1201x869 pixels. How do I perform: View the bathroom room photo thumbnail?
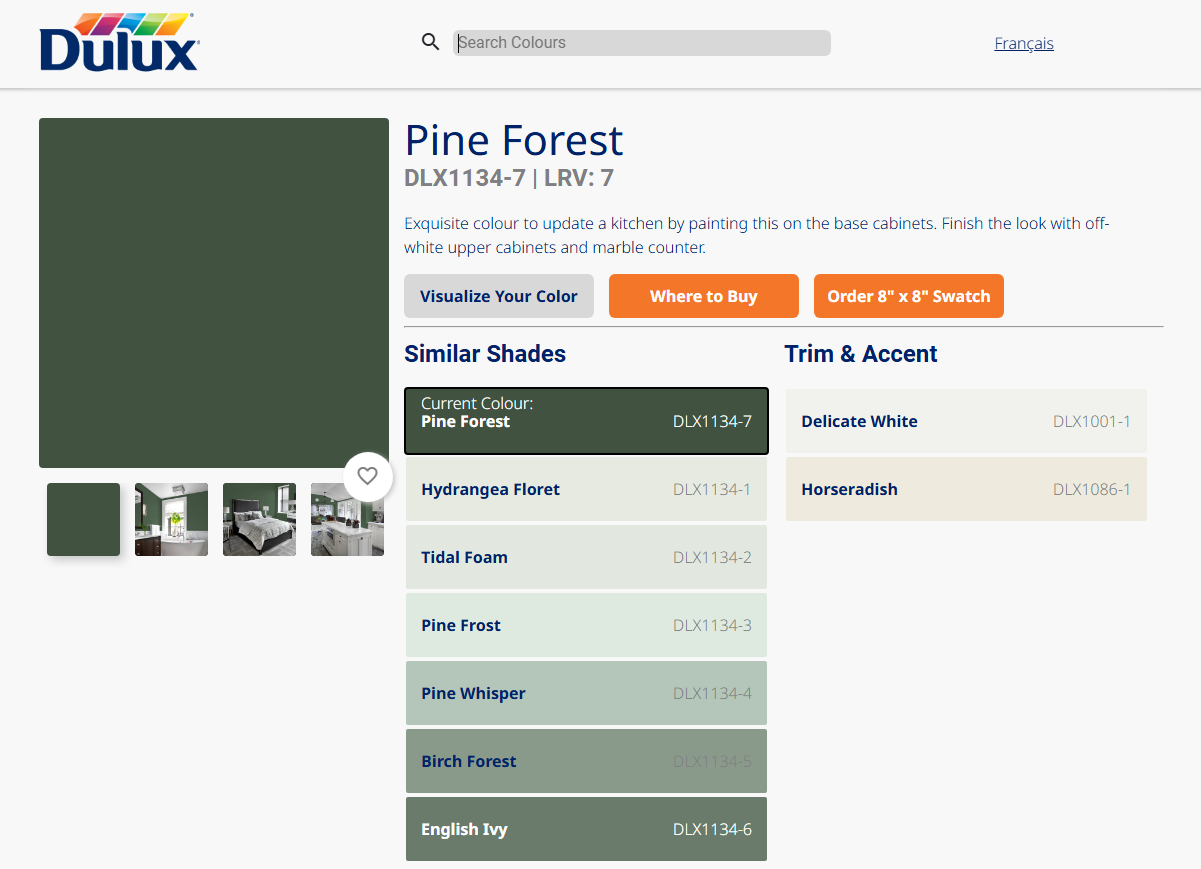point(171,519)
